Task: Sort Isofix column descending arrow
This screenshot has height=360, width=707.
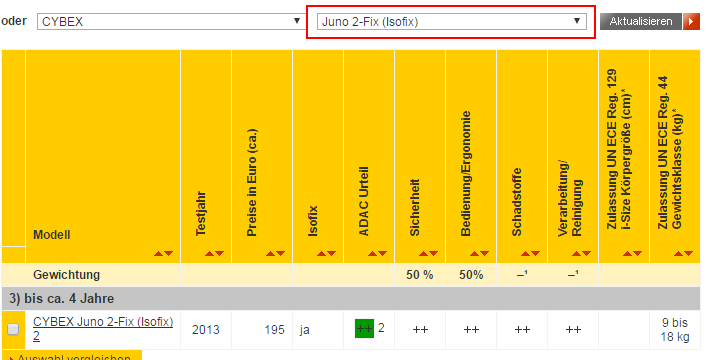Action: coord(332,254)
